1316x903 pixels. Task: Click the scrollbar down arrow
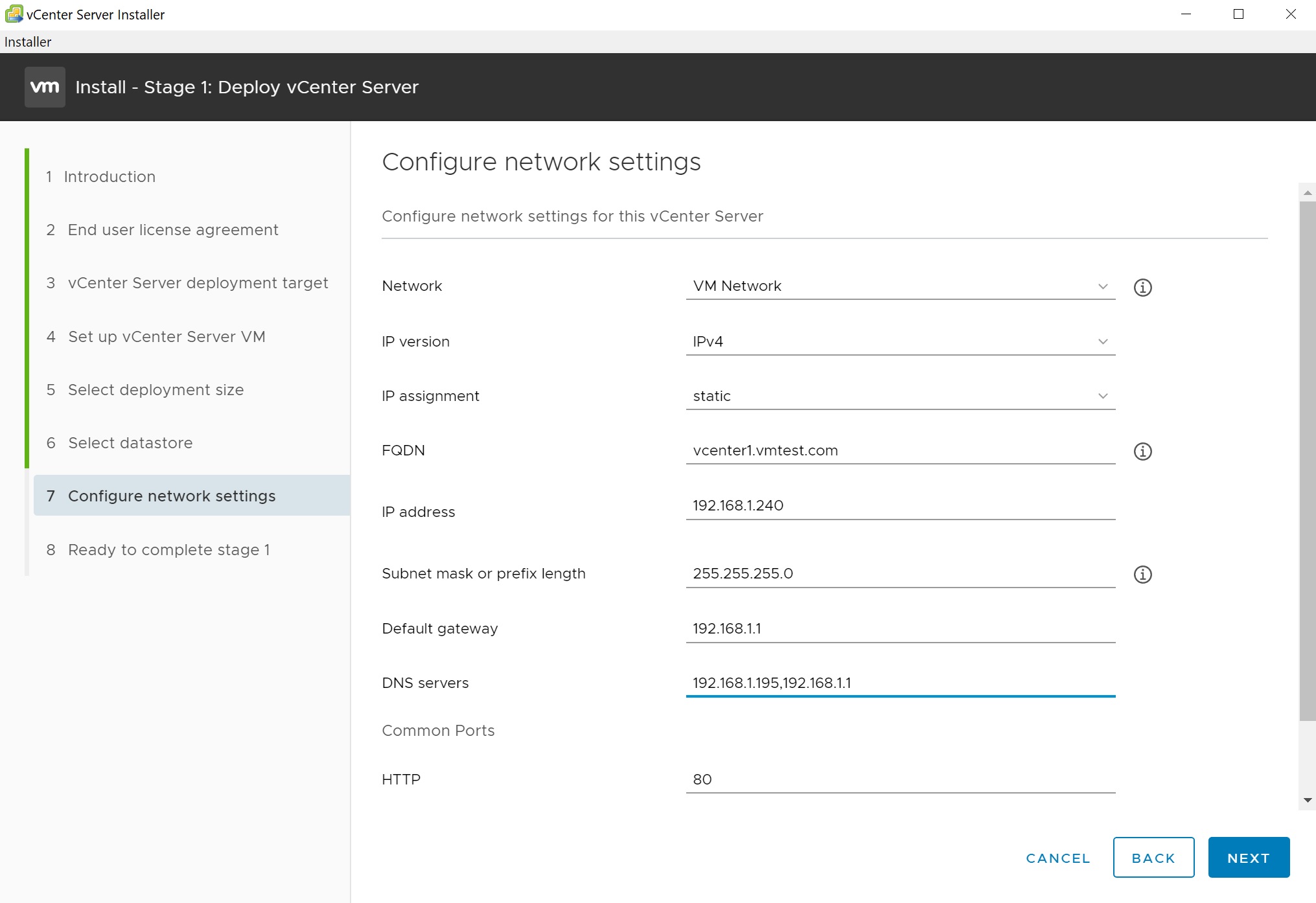[x=1308, y=800]
